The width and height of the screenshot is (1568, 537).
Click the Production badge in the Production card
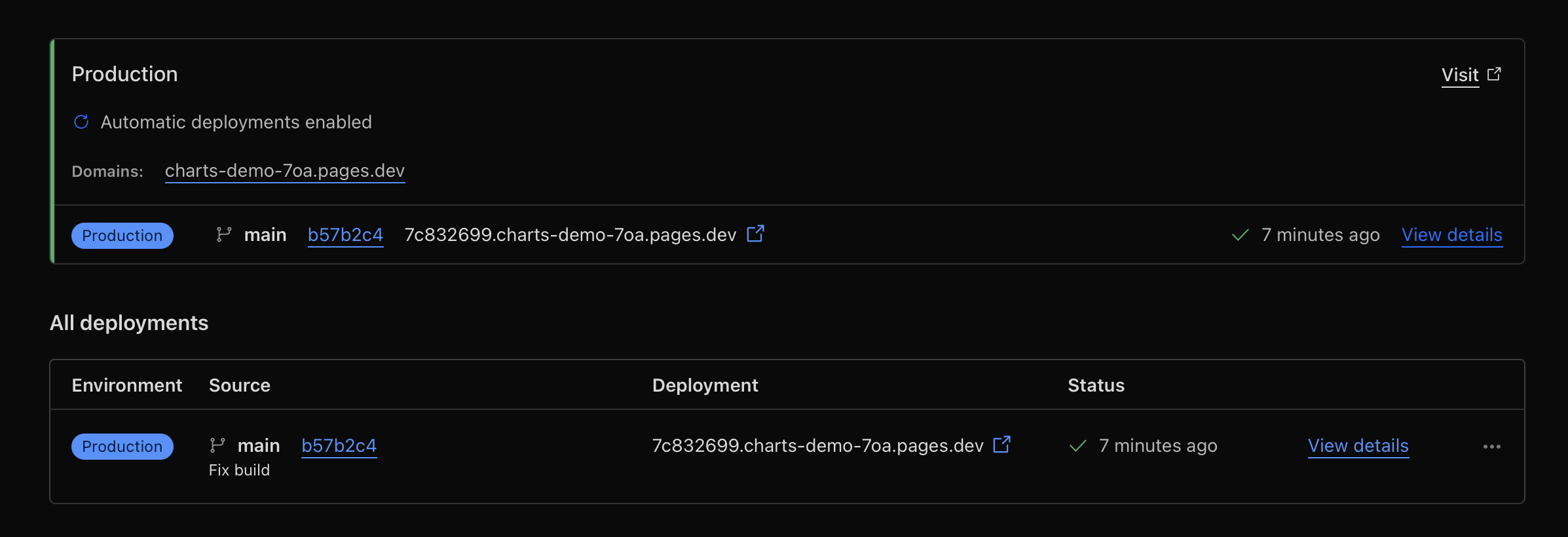(122, 236)
